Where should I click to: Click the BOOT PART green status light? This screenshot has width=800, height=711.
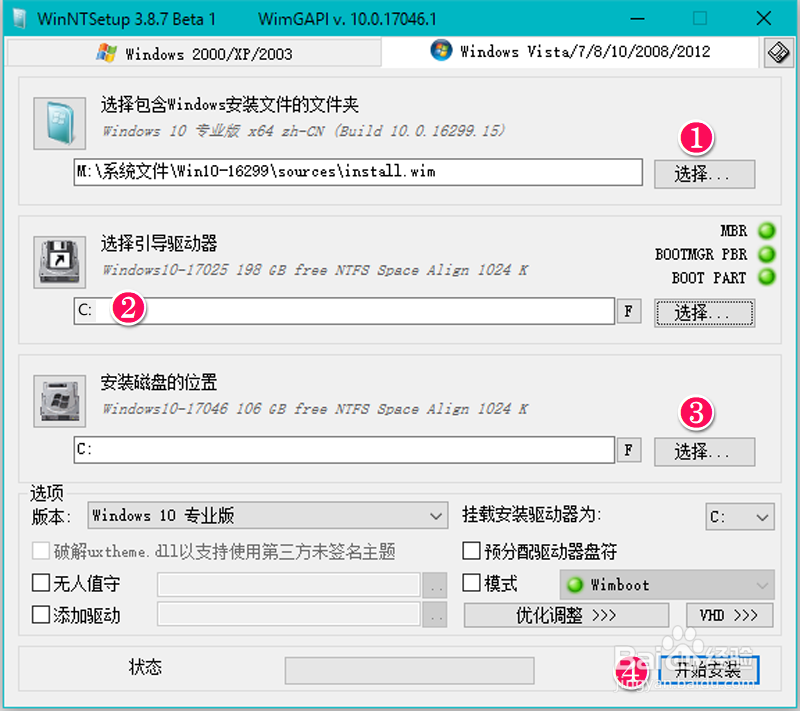(766, 277)
